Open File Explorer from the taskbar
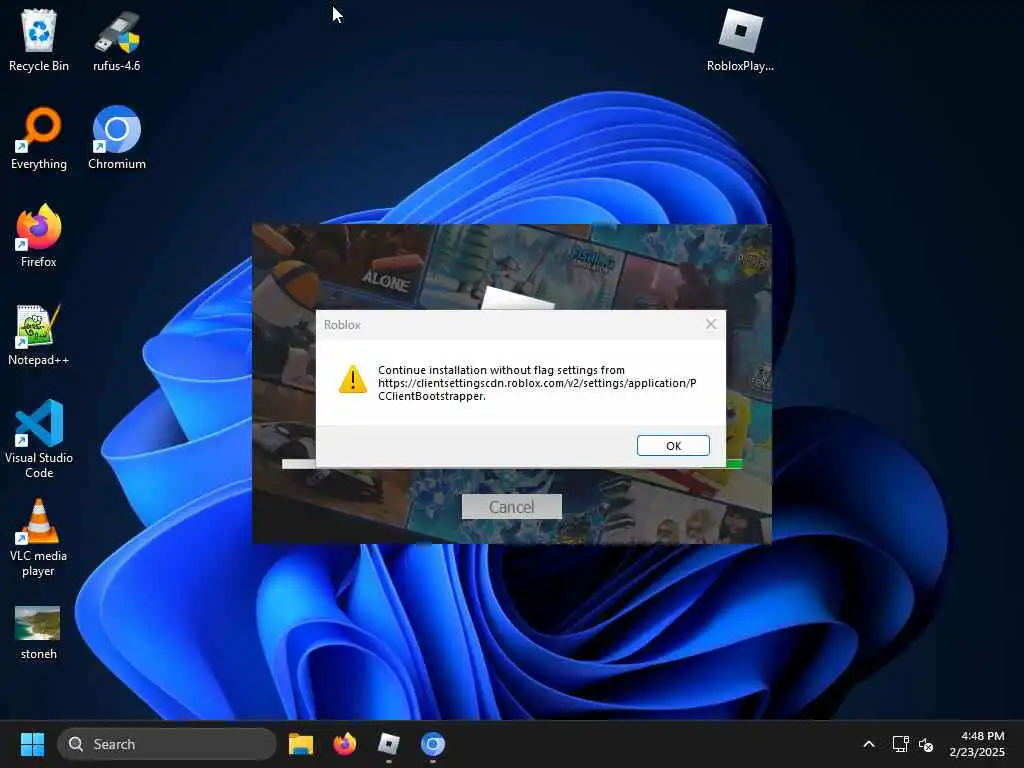The image size is (1024, 768). [301, 744]
